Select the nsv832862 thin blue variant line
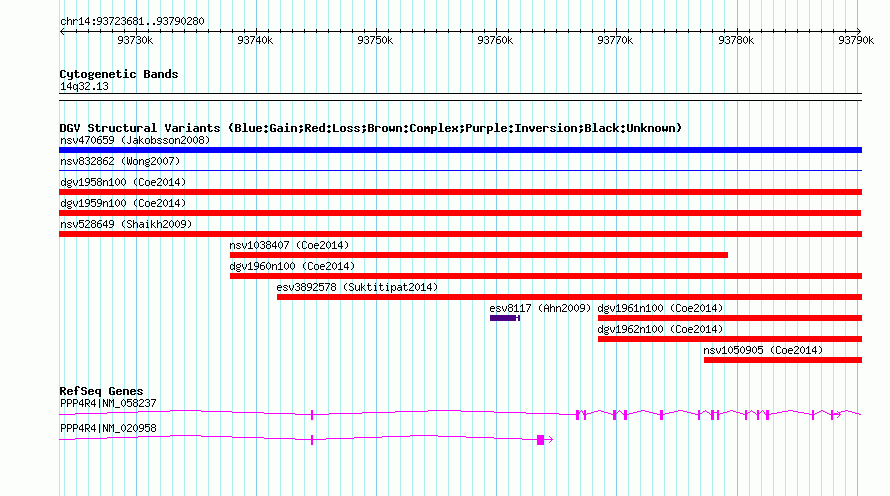 click(460, 170)
